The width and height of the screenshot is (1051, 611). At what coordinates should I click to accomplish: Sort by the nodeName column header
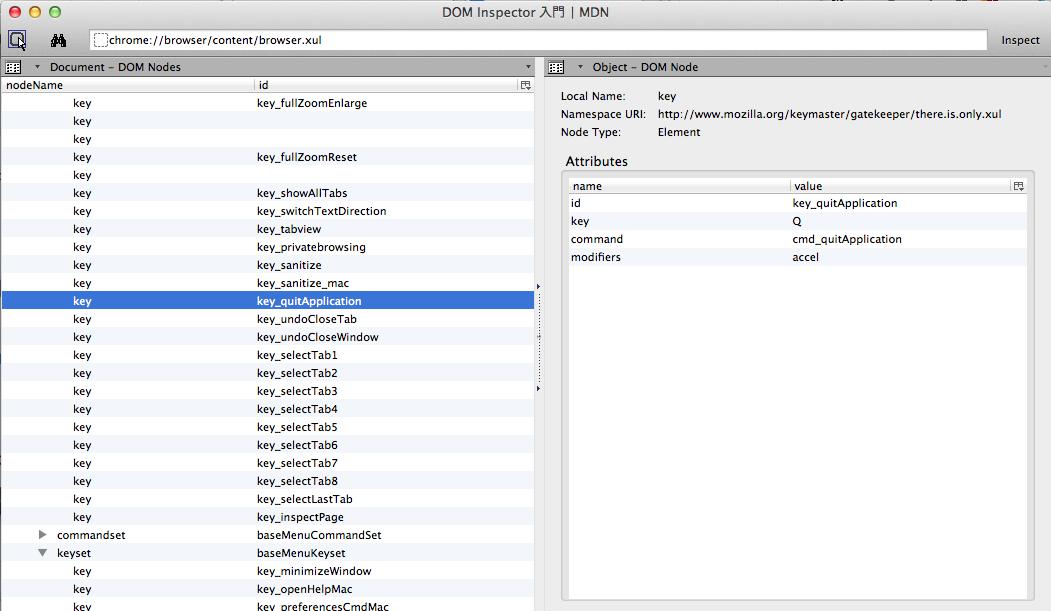[128, 85]
